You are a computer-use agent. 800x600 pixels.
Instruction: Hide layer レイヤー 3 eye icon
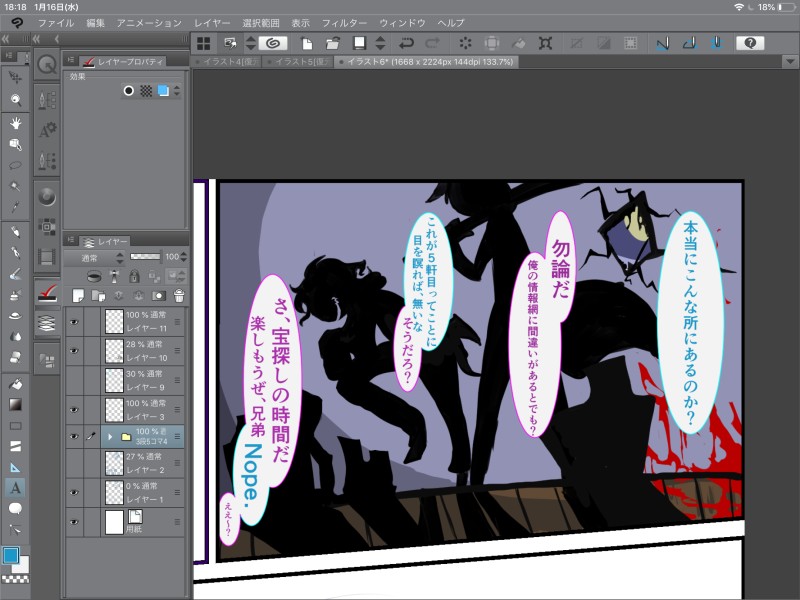[74, 409]
